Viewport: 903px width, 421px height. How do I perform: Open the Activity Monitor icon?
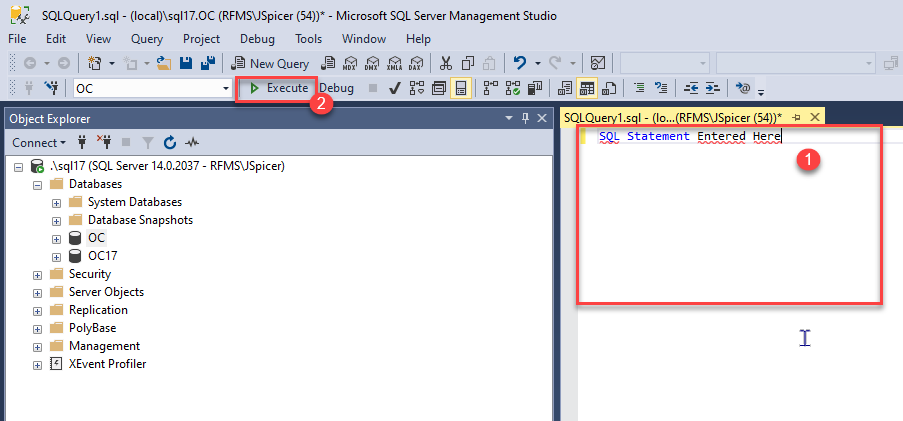598,63
